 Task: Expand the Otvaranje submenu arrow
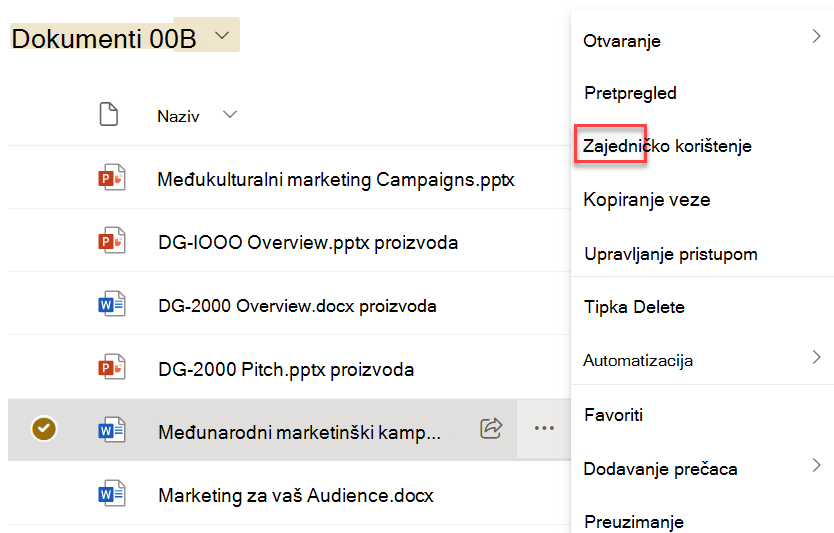[x=816, y=36]
